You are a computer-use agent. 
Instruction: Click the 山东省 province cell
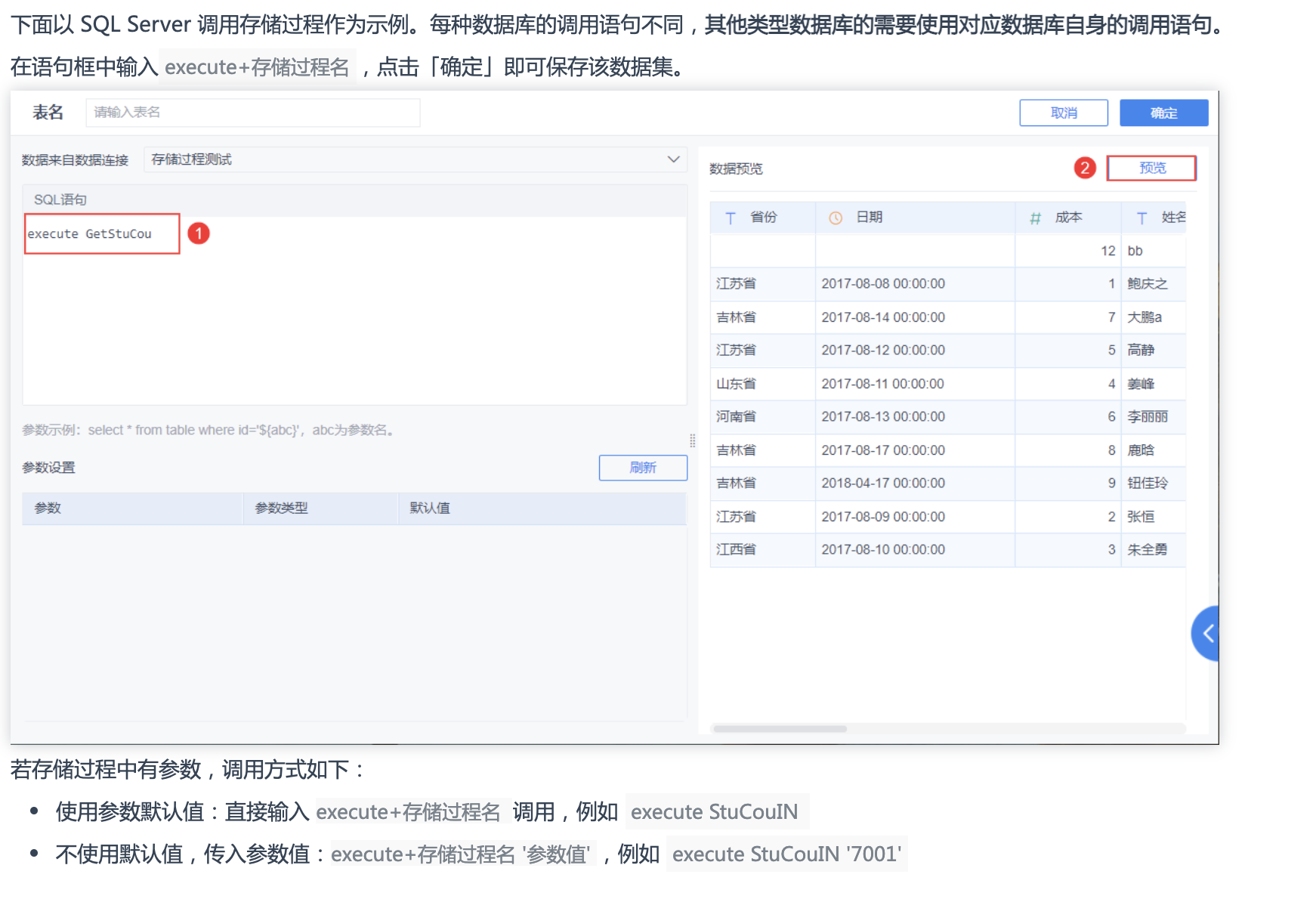(763, 384)
